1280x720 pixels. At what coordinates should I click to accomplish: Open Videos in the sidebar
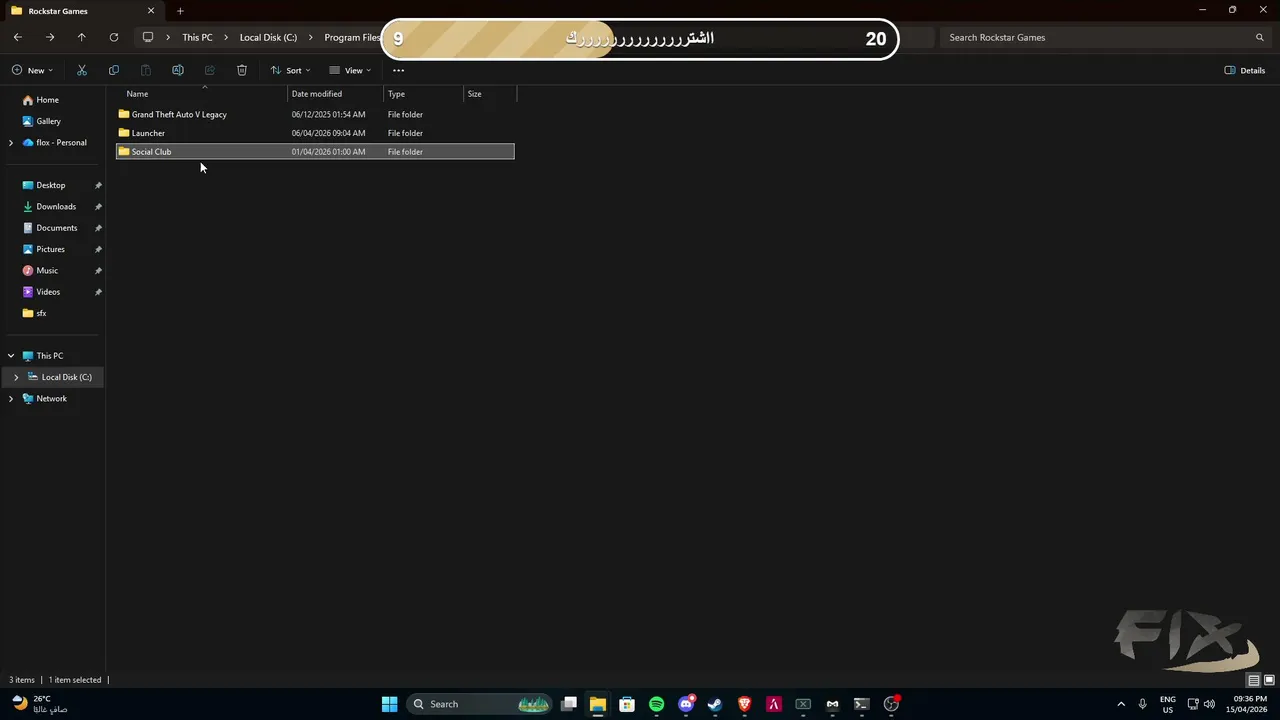(x=48, y=292)
